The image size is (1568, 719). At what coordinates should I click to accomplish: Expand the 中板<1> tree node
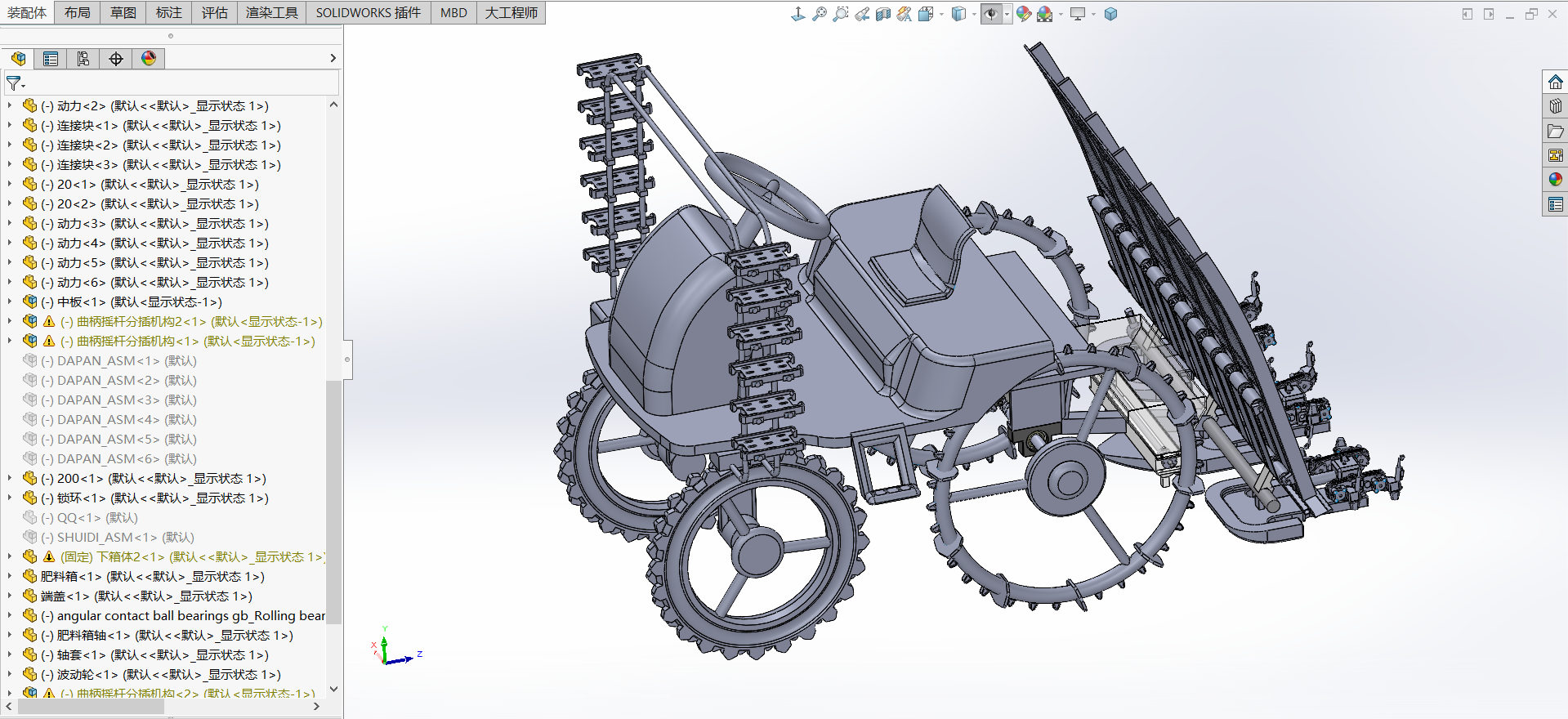[10, 301]
